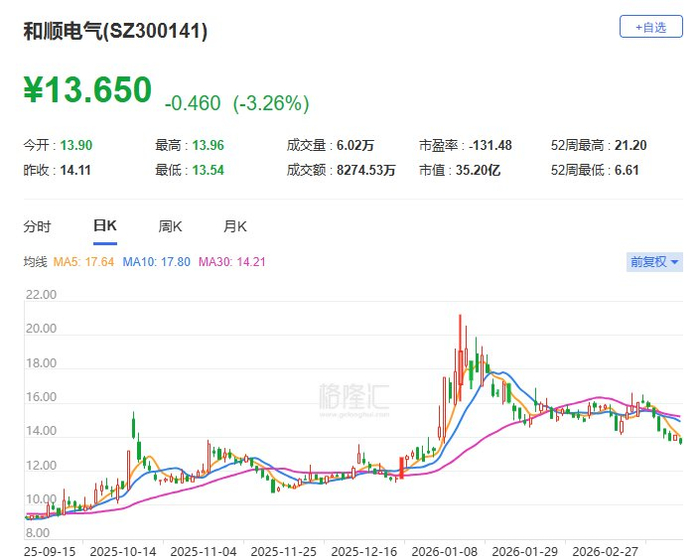The height and width of the screenshot is (560, 700).
Task: Click the percent change (-3.26%)
Action: coord(271,103)
